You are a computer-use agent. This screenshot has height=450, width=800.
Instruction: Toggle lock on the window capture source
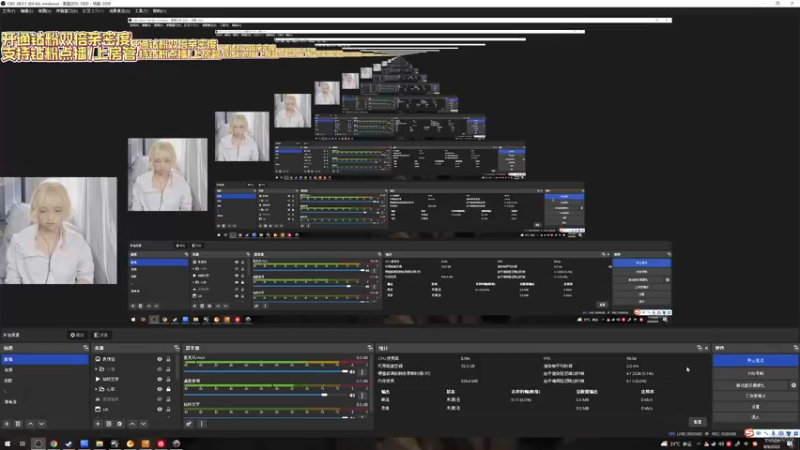(168, 409)
